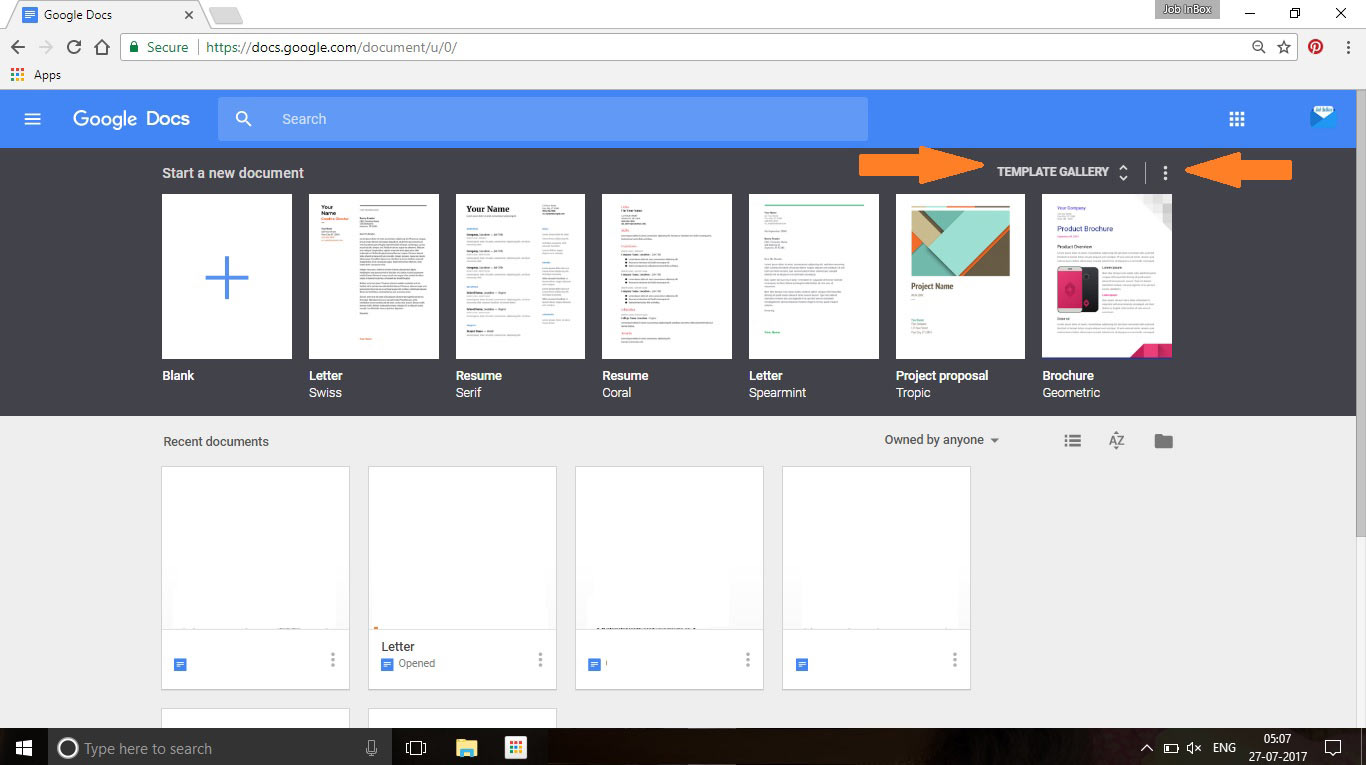
Task: Create a Blank document
Action: 227,276
